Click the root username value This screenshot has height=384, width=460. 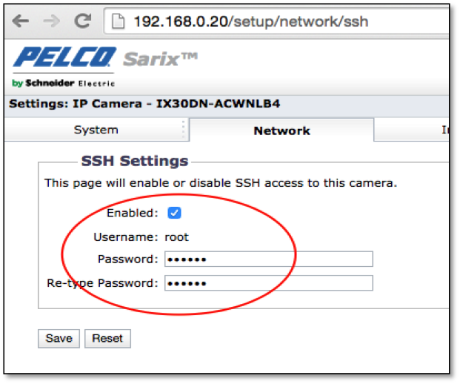pyautogui.click(x=177, y=237)
